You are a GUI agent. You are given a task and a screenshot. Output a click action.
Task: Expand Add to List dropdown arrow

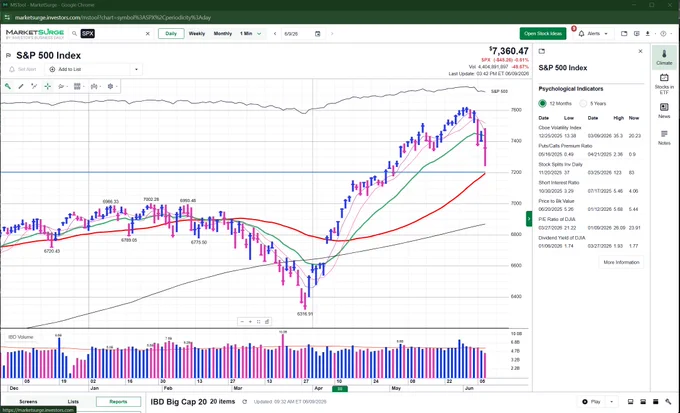coord(136,69)
